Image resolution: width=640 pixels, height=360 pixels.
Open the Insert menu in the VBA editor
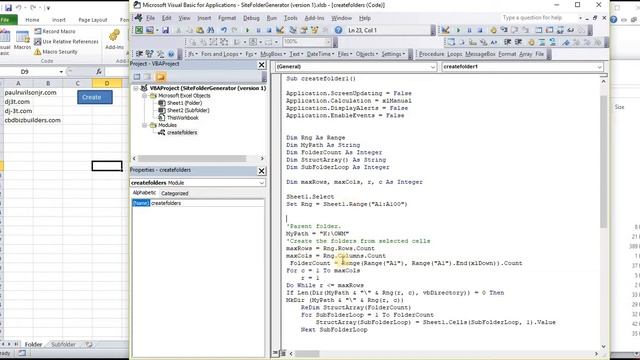coord(204,18)
